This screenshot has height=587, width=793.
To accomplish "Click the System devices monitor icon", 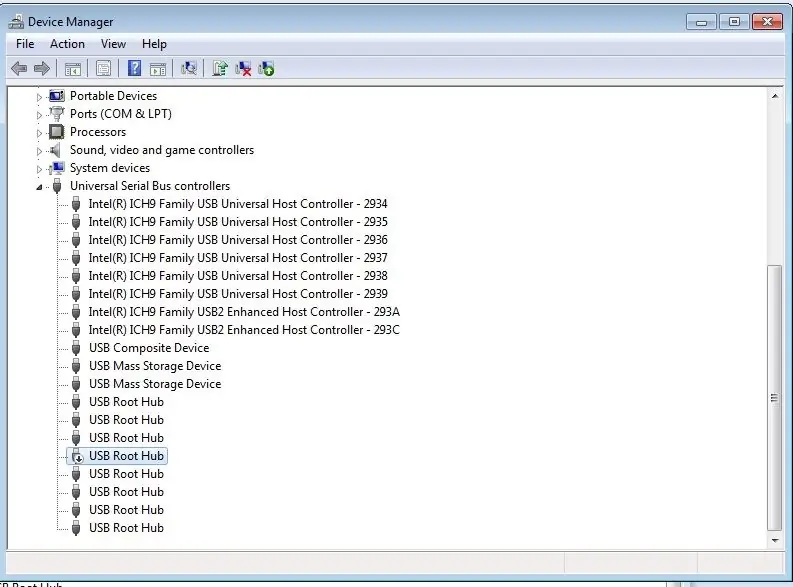I will 57,168.
